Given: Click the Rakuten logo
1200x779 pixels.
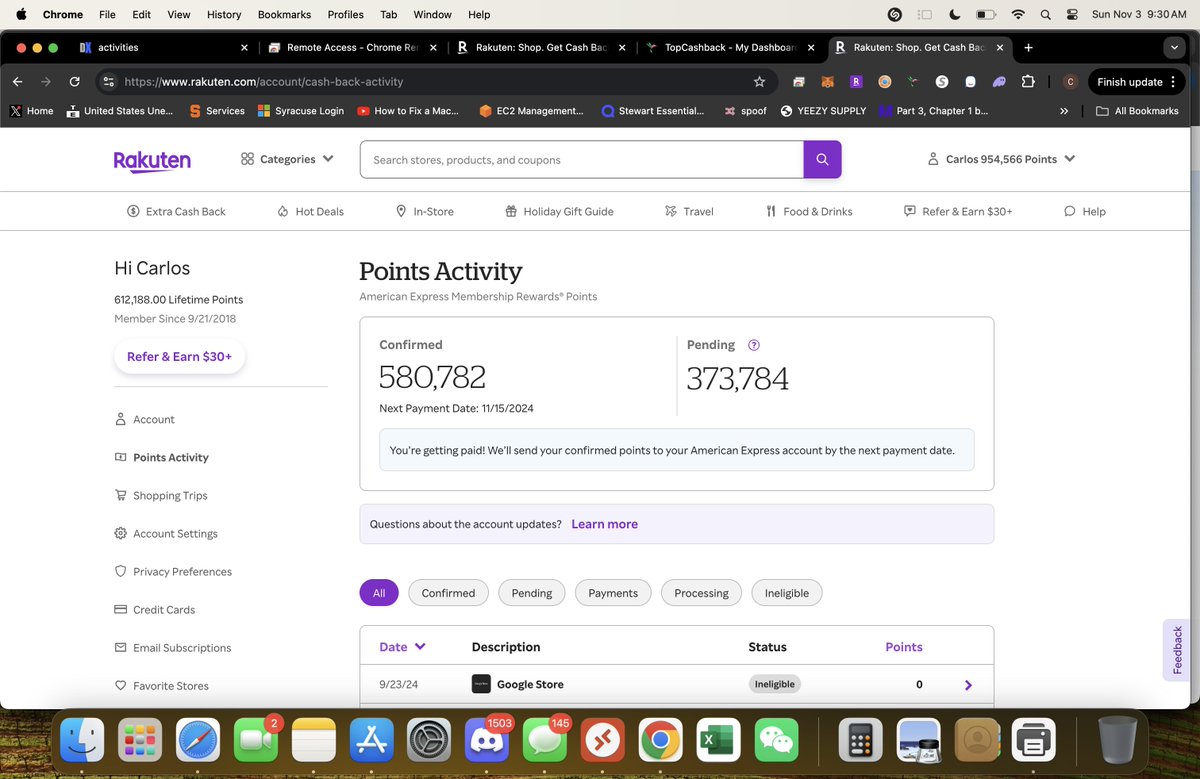Looking at the screenshot, I should tap(152, 160).
